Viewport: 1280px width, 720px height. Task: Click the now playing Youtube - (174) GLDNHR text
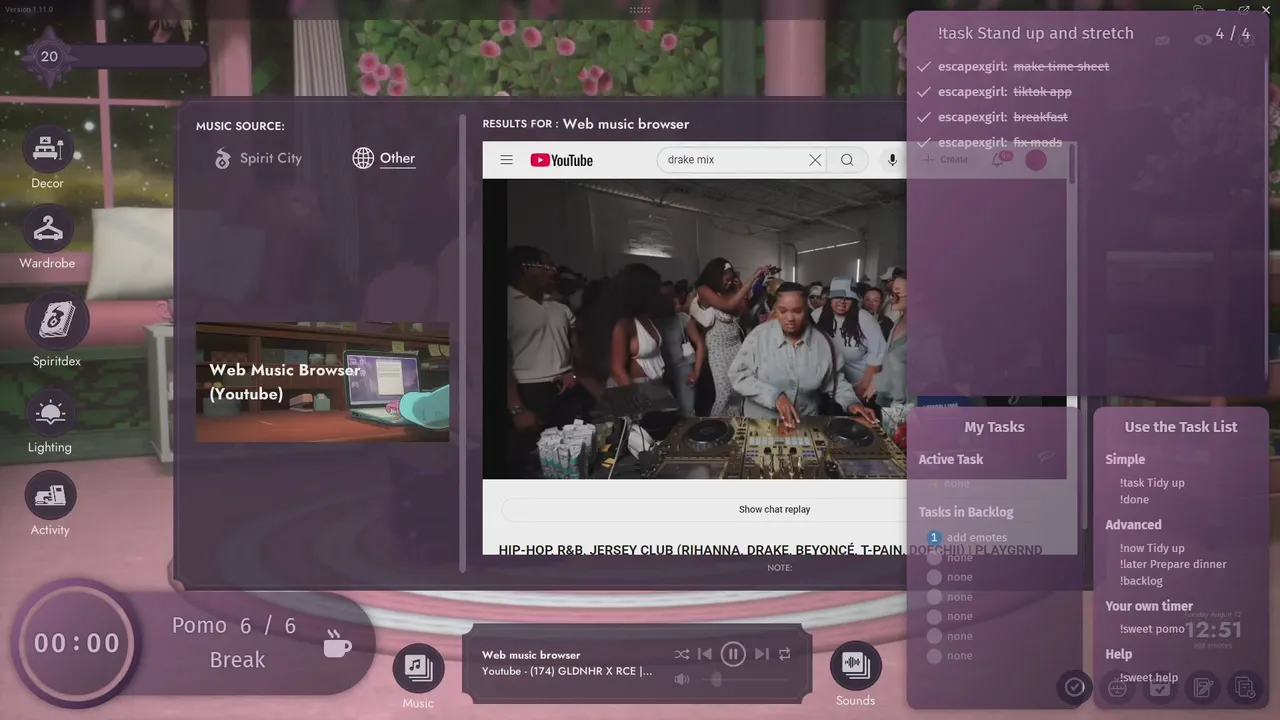(567, 671)
